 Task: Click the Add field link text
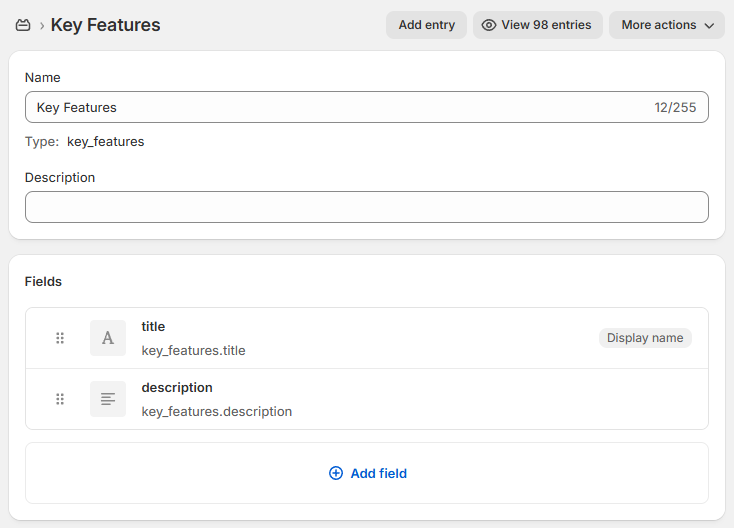(x=378, y=473)
